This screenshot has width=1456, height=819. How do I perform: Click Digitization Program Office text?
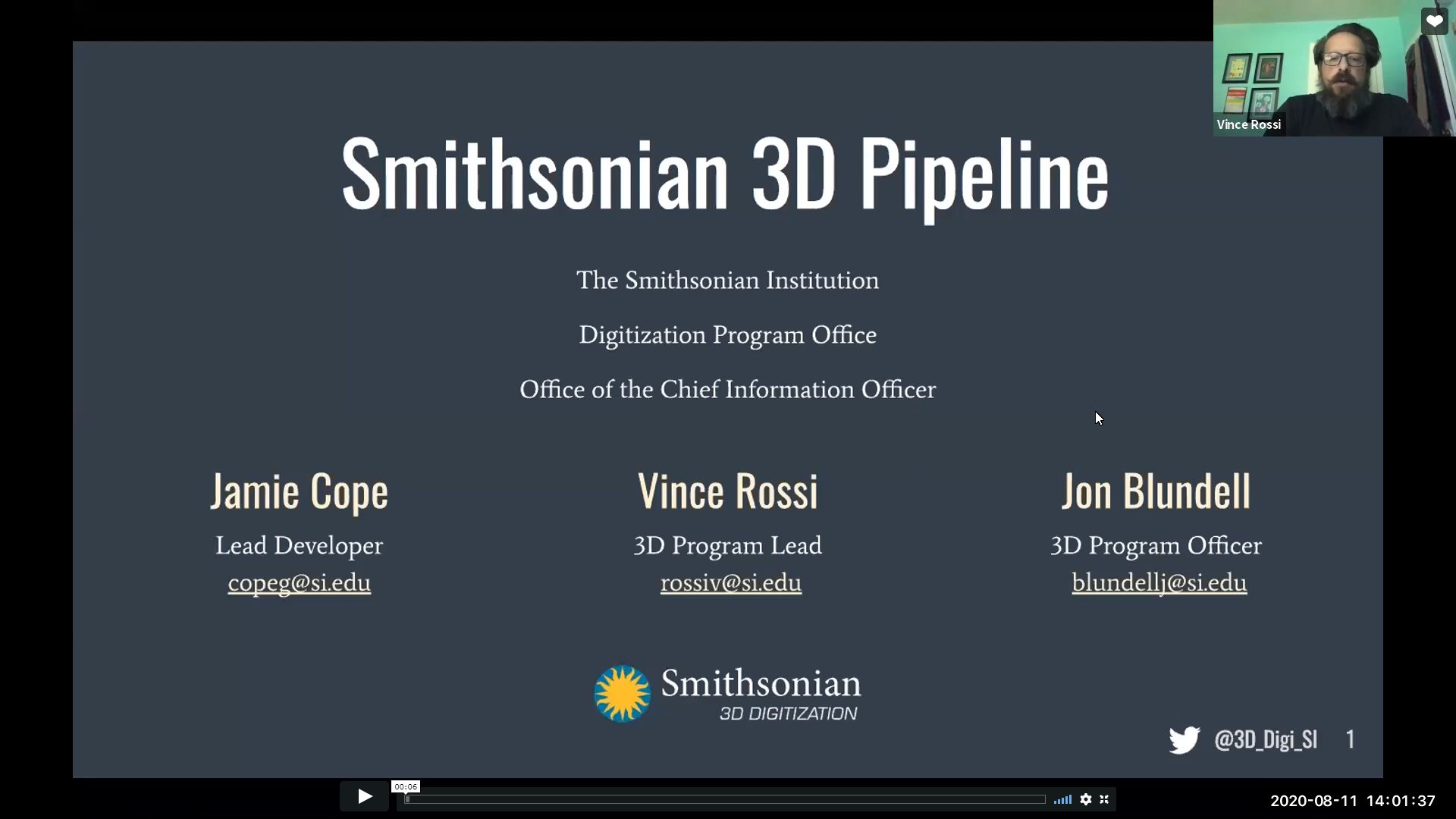coord(727,335)
